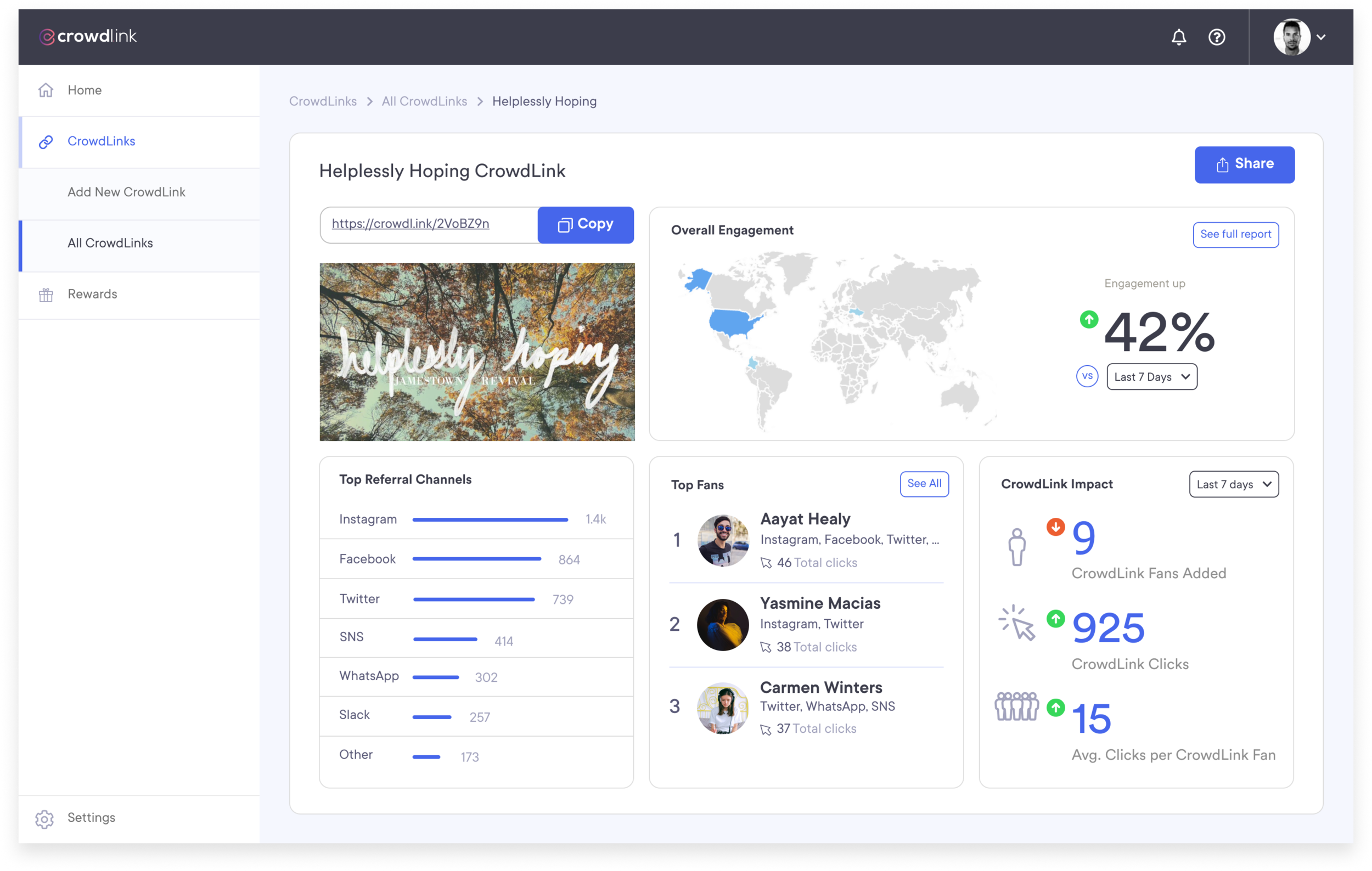Screen dimensions: 1372x871
Task: Click the CrowdLink Clicks cursor icon
Action: tap(1017, 624)
